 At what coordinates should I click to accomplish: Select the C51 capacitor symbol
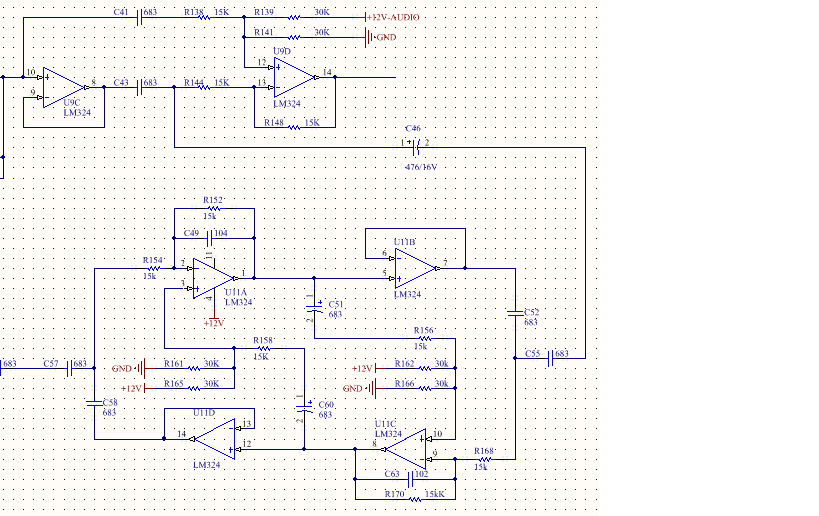314,309
